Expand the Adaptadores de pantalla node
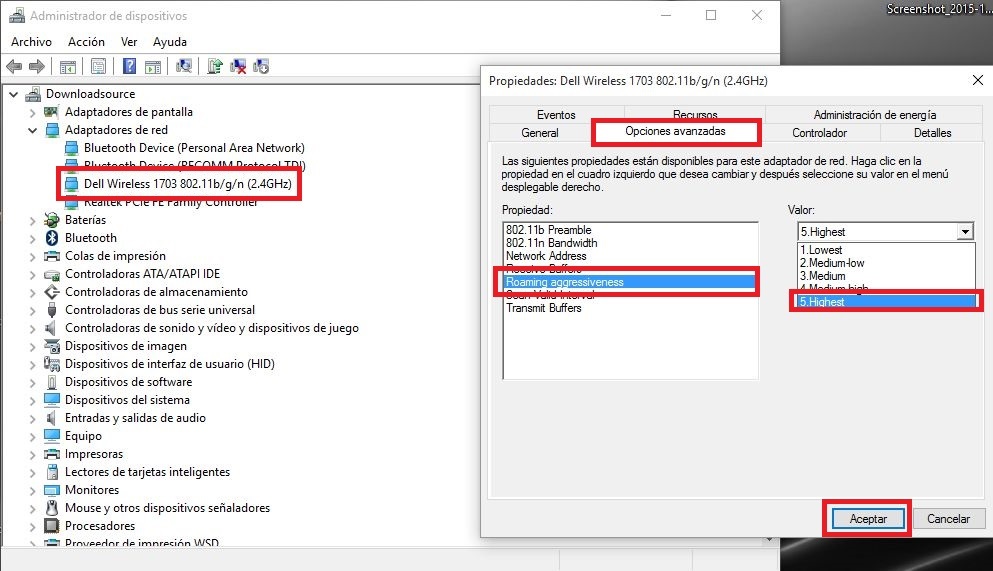 (32, 113)
